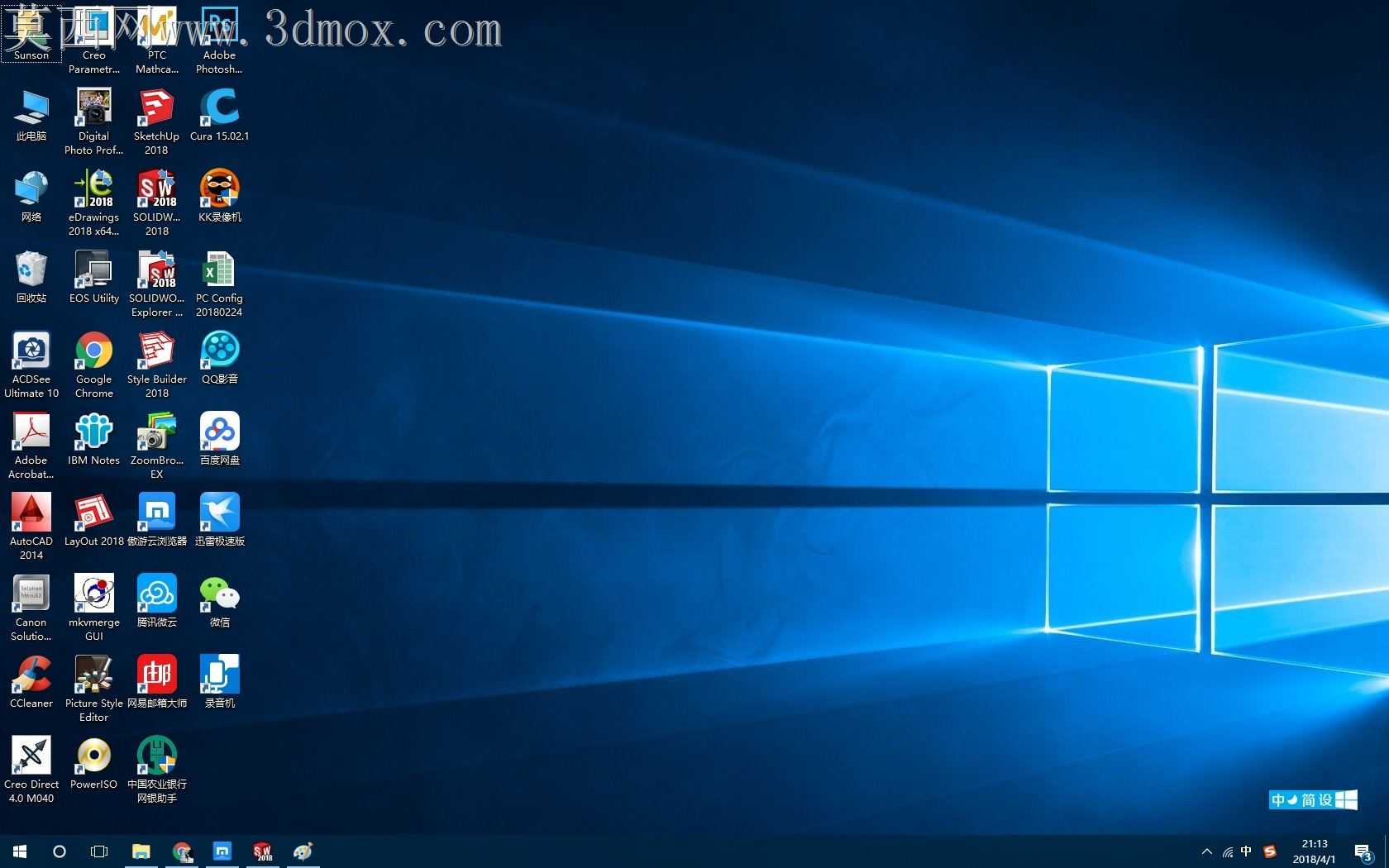
Task: Select the Creo Direct 4.0 M040 shortcut
Action: click(x=31, y=770)
